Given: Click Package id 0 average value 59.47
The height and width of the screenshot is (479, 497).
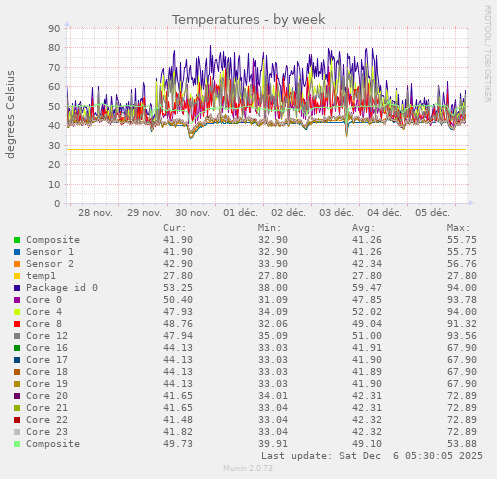Looking at the screenshot, I should (367, 288).
